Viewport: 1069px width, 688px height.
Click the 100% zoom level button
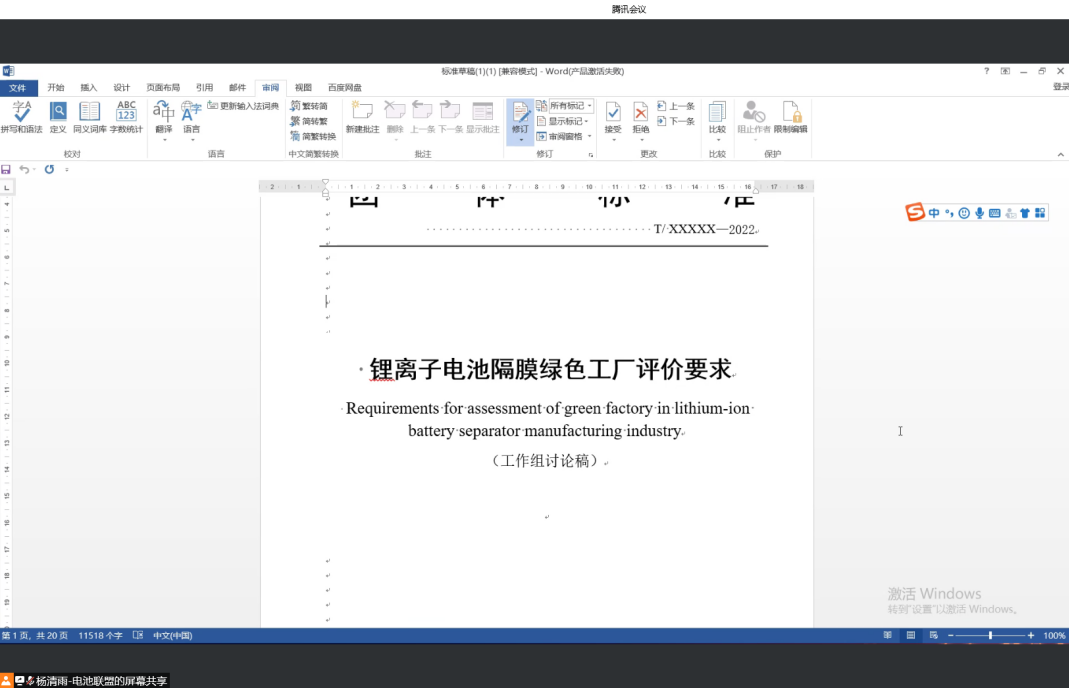pyautogui.click(x=1054, y=635)
